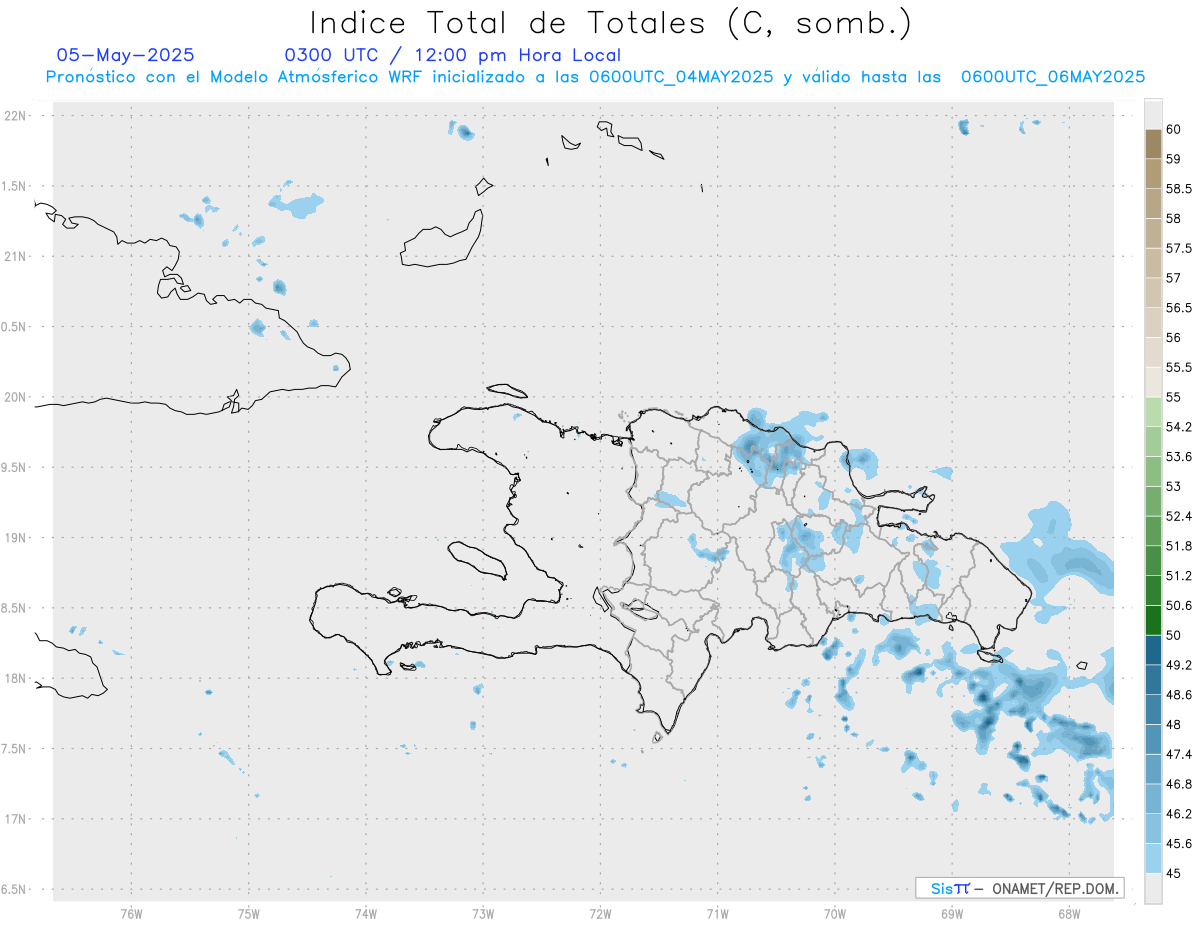Click the dark brown colorbar segment below 60

(1153, 144)
